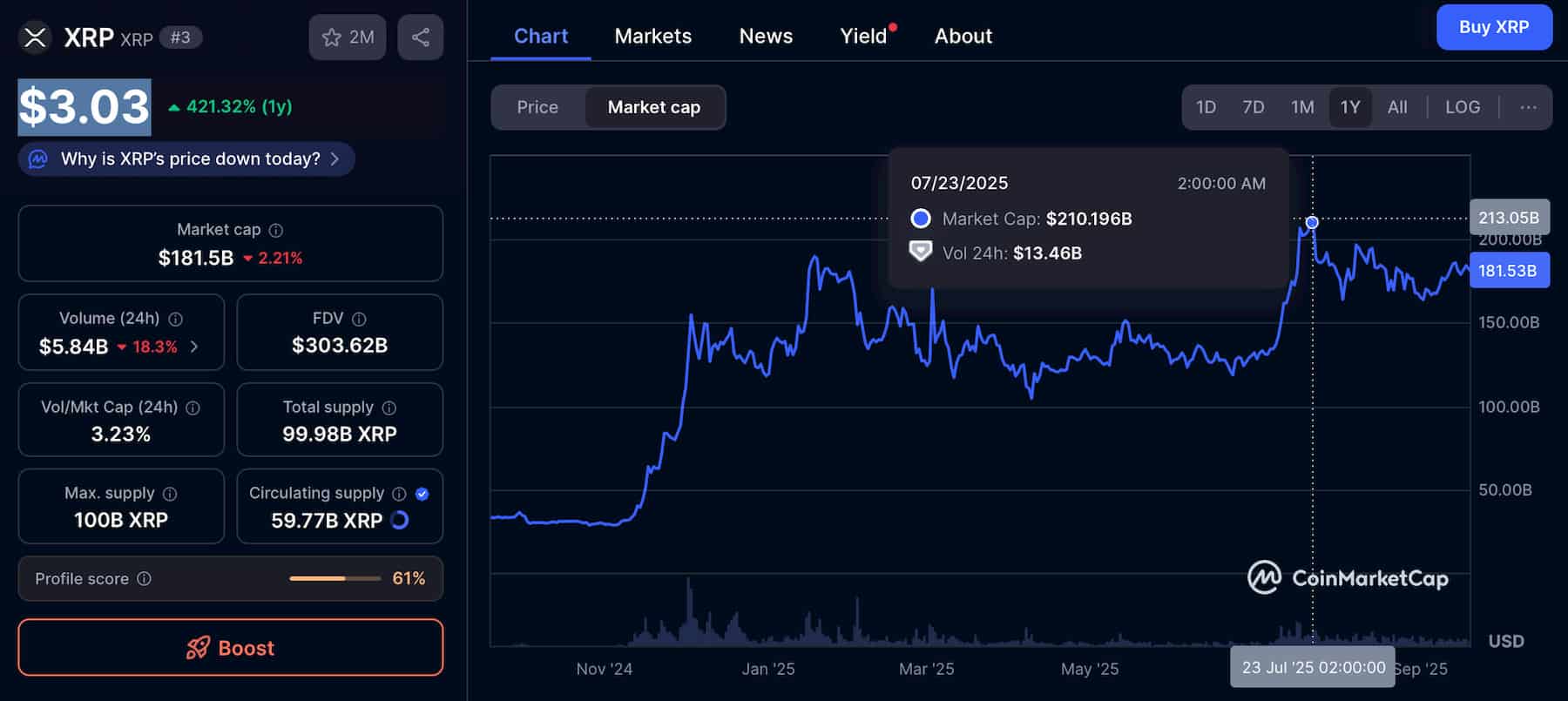Click the Boost button

[230, 648]
